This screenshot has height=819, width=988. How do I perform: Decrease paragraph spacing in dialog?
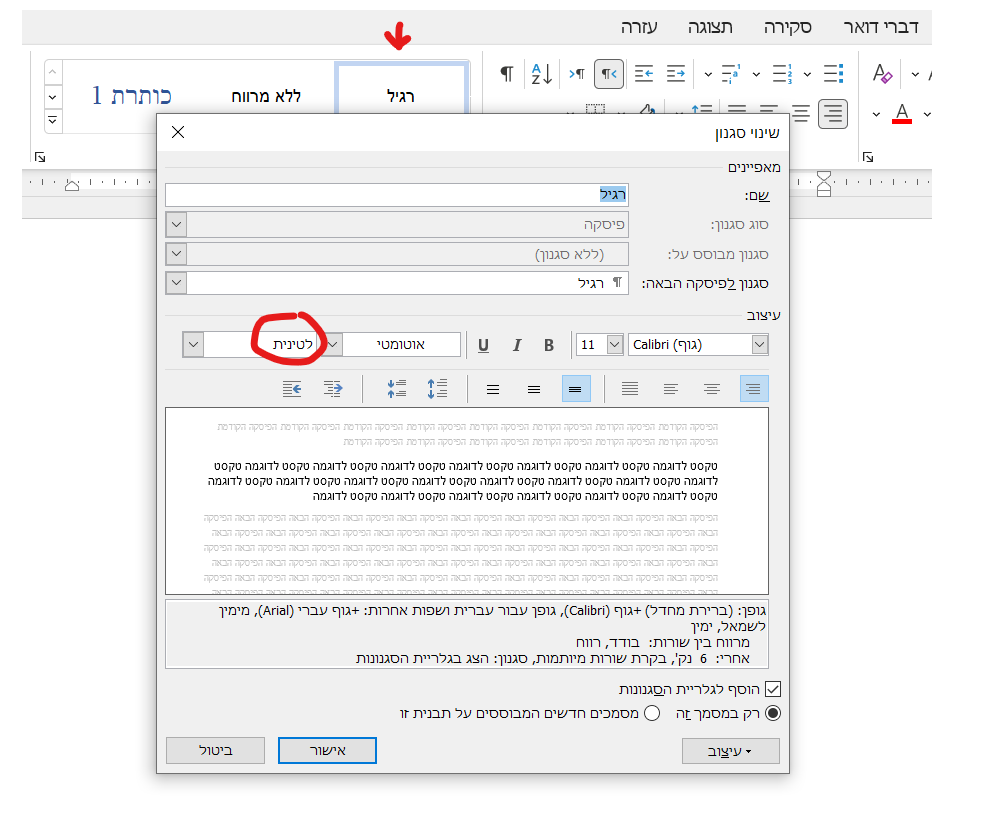pyautogui.click(x=396, y=389)
